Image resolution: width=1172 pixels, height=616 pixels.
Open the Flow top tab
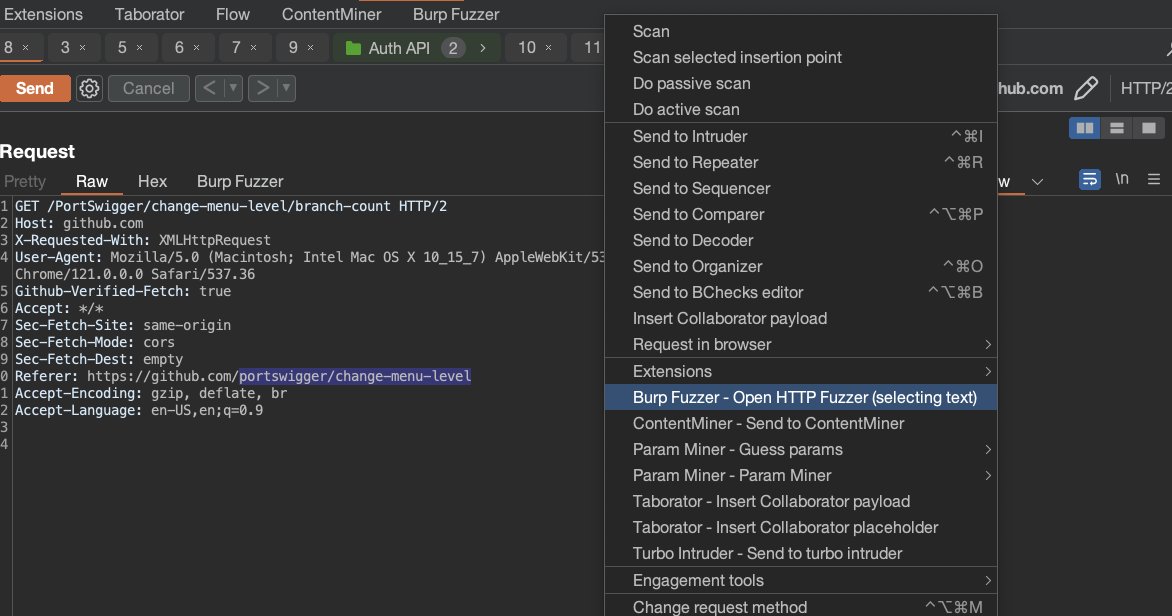232,14
